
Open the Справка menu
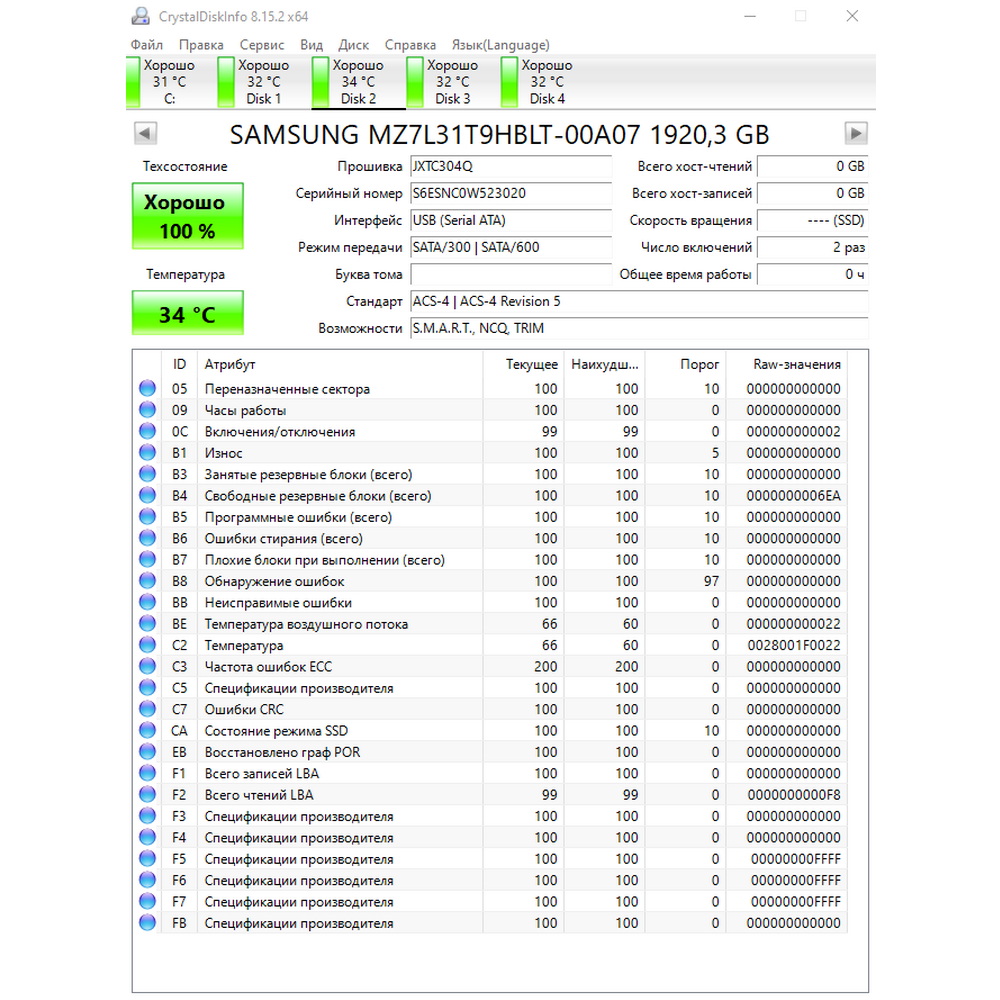point(410,45)
